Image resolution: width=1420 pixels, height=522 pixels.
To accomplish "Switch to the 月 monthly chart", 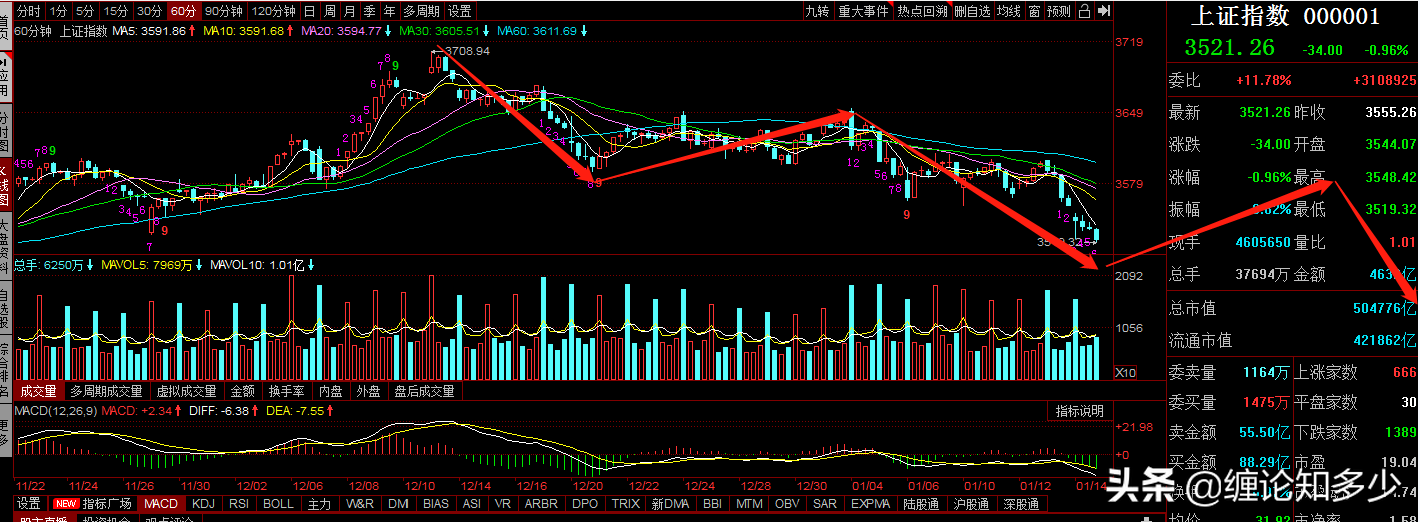I will click(349, 11).
